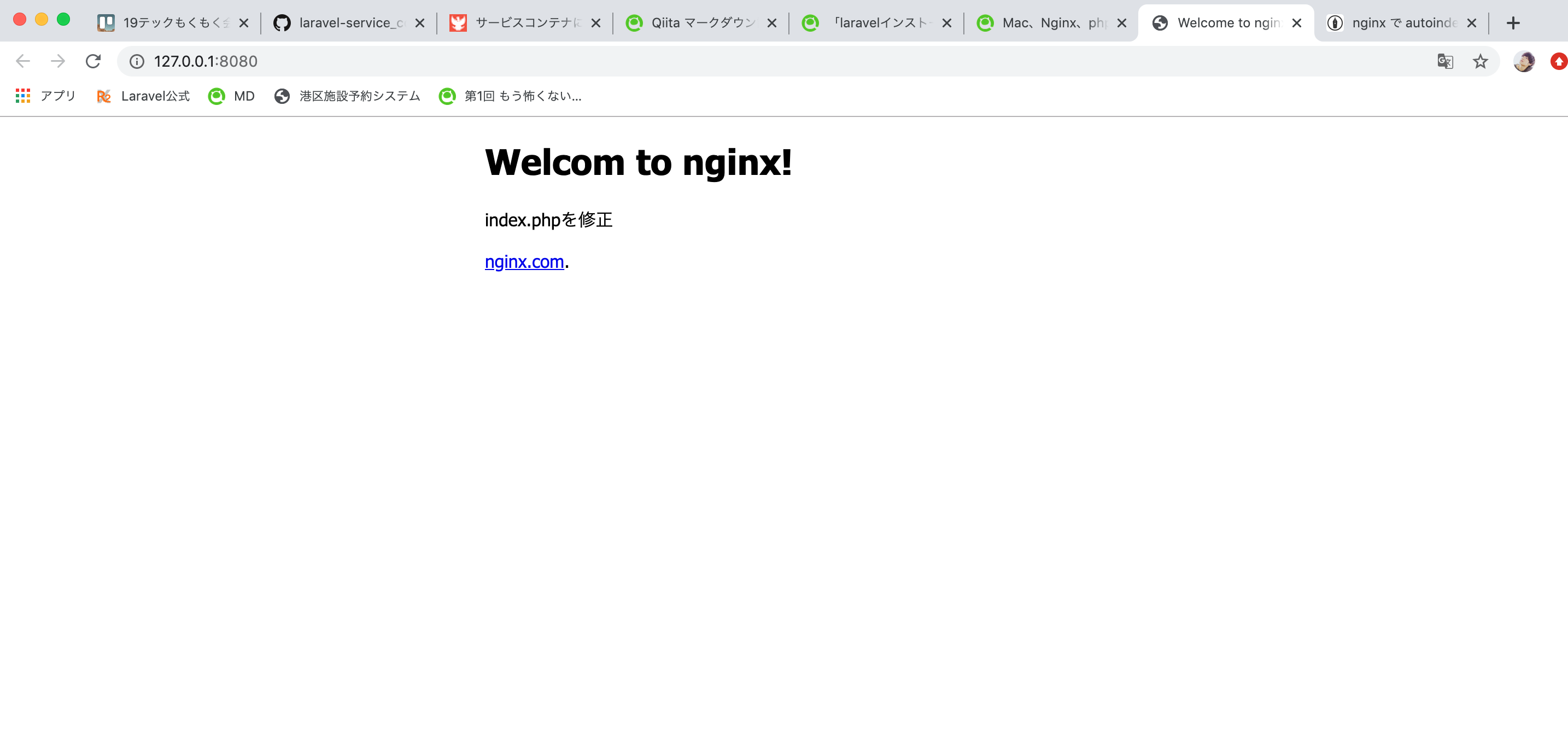The height and width of the screenshot is (750, 1568).
Task: Open a new tab with plus button
Action: pyautogui.click(x=1513, y=23)
